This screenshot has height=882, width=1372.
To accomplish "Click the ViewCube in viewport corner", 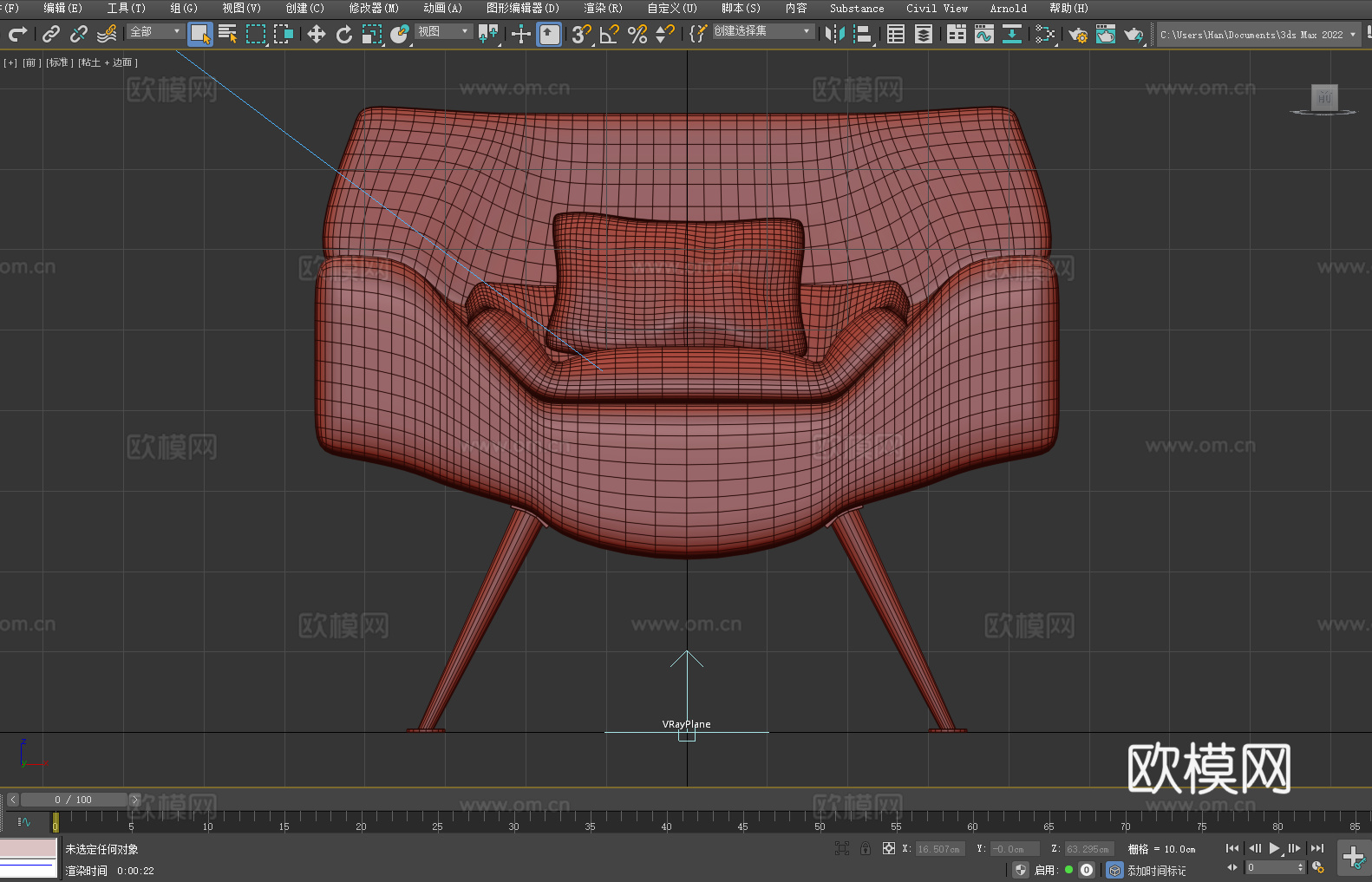I will [x=1323, y=98].
